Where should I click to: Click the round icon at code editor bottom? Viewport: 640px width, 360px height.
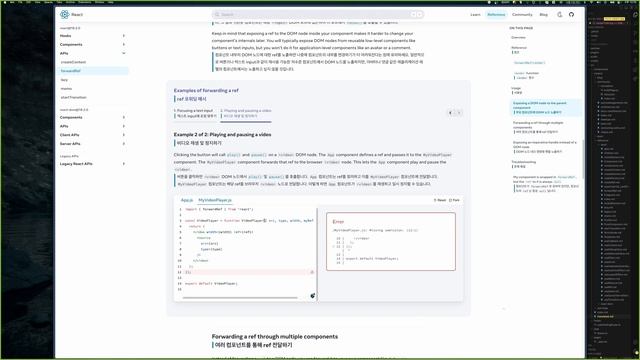(312, 296)
